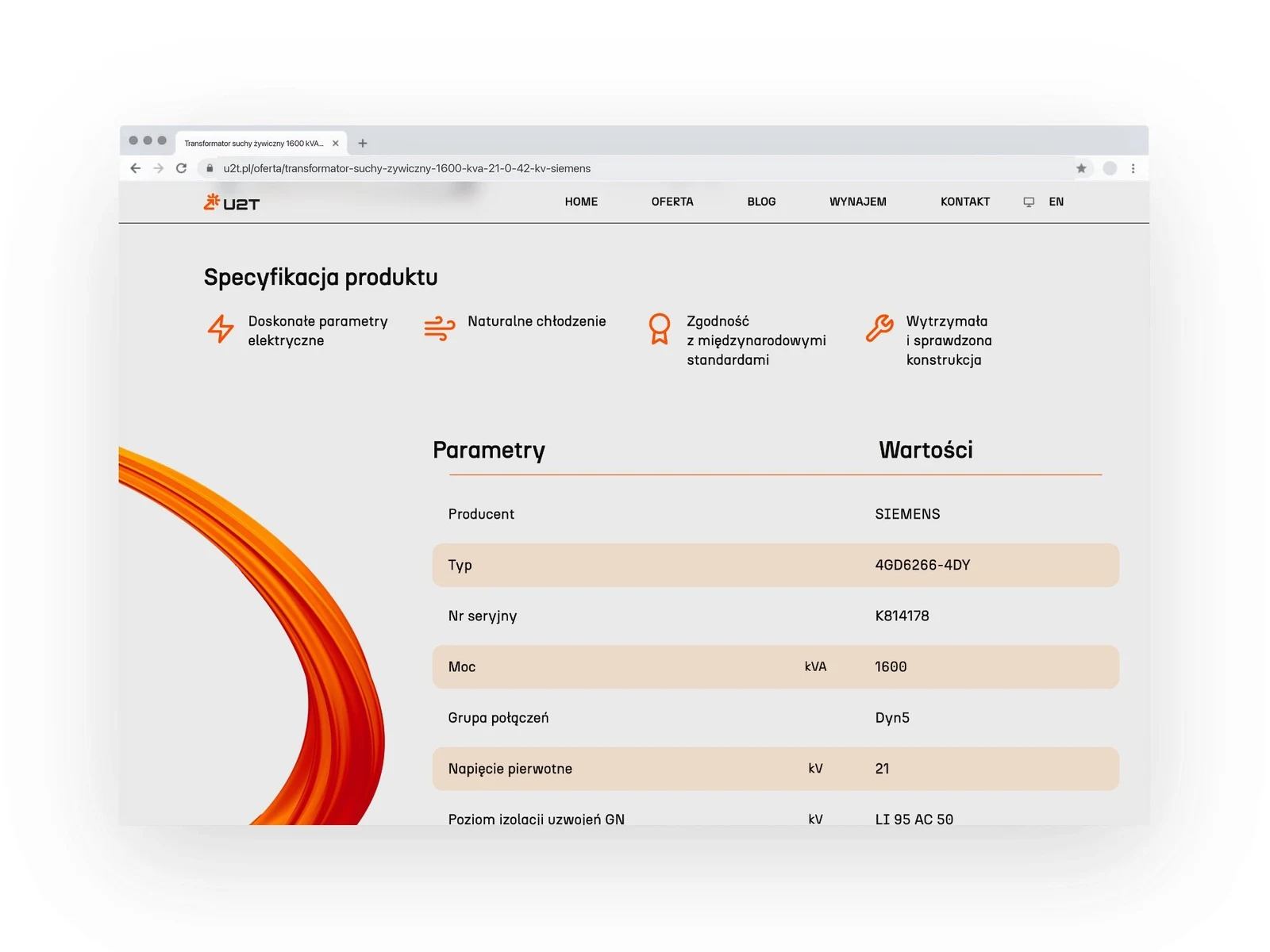Click the lightning bolt icon

click(x=221, y=328)
